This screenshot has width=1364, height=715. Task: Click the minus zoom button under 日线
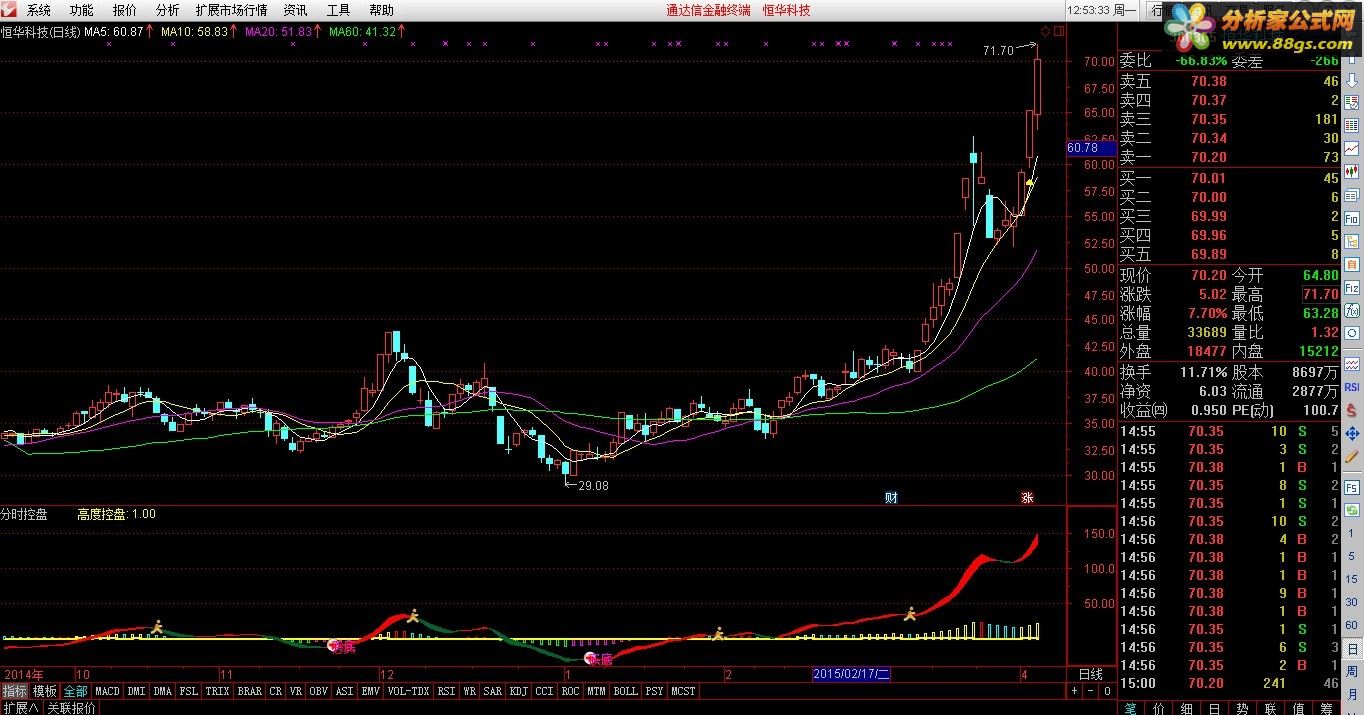pyautogui.click(x=1091, y=691)
